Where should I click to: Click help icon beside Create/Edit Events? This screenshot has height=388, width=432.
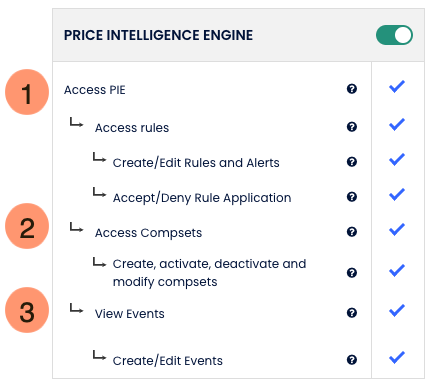(x=352, y=360)
